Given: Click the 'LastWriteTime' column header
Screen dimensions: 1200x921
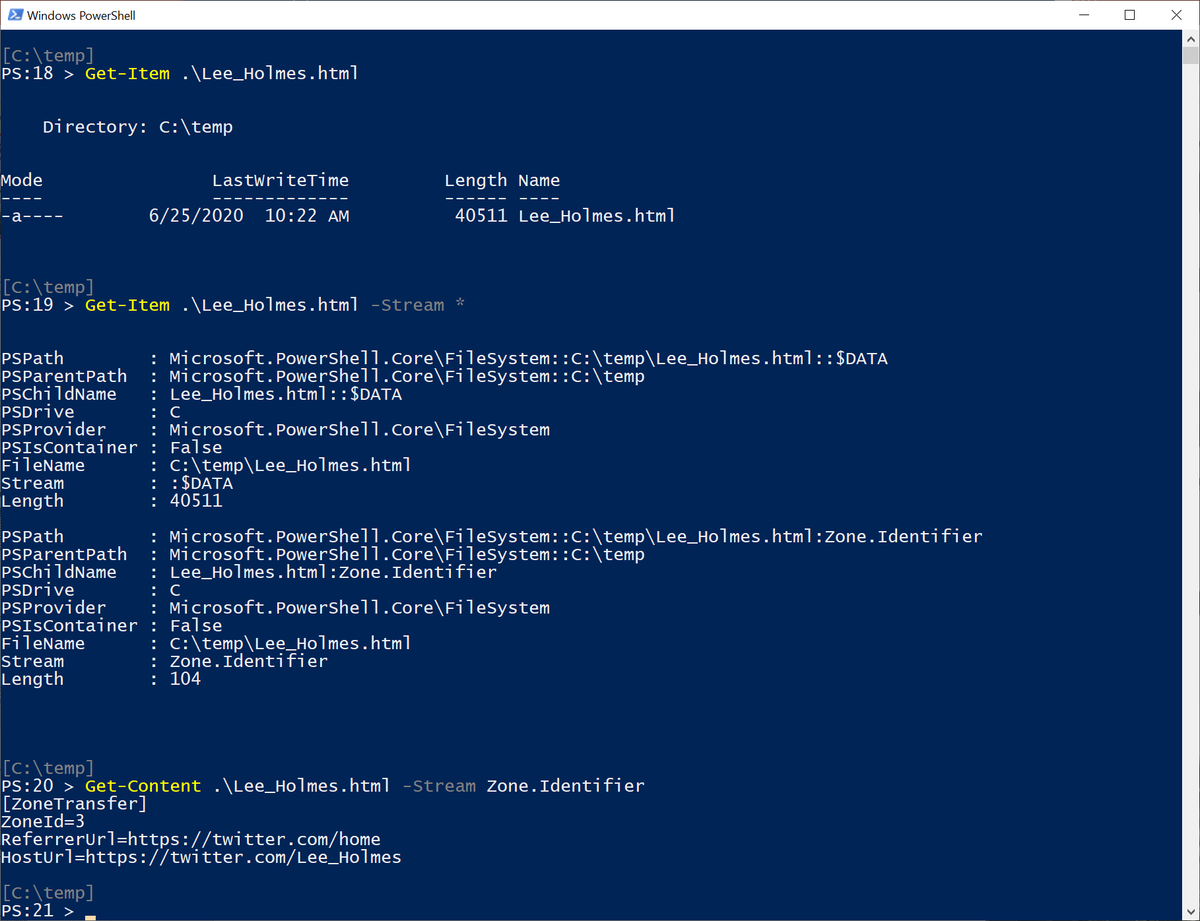Looking at the screenshot, I should click(x=281, y=181).
